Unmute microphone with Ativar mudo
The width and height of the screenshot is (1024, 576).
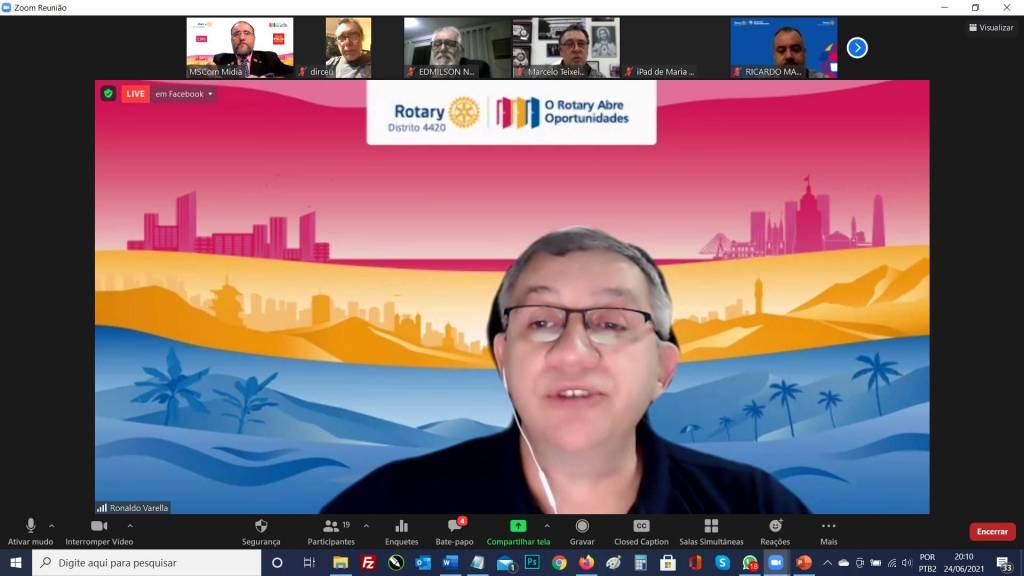[x=30, y=530]
